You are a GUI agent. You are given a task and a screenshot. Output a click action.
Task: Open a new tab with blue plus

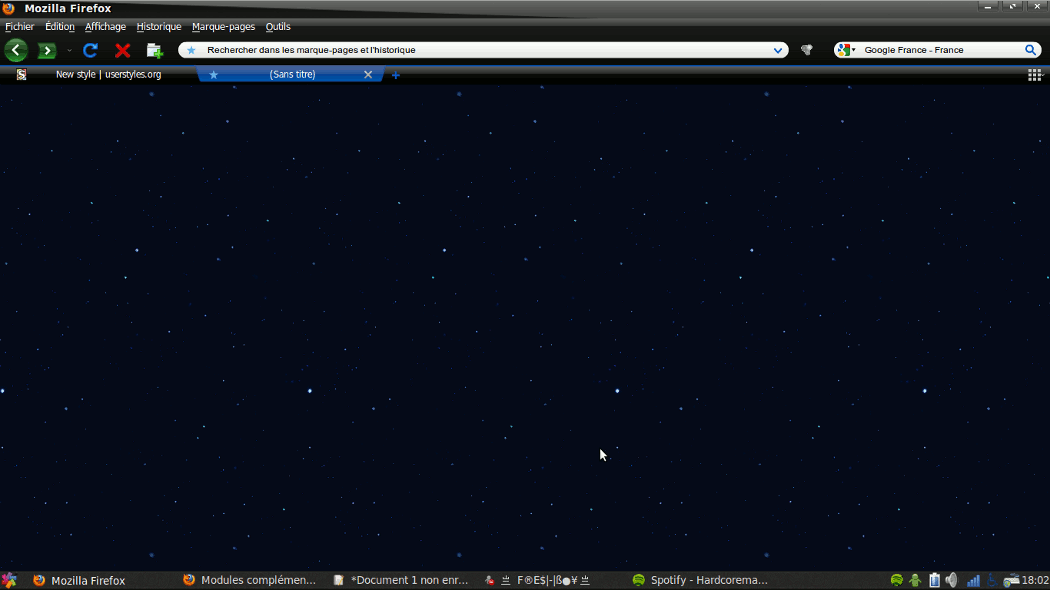[x=396, y=75]
